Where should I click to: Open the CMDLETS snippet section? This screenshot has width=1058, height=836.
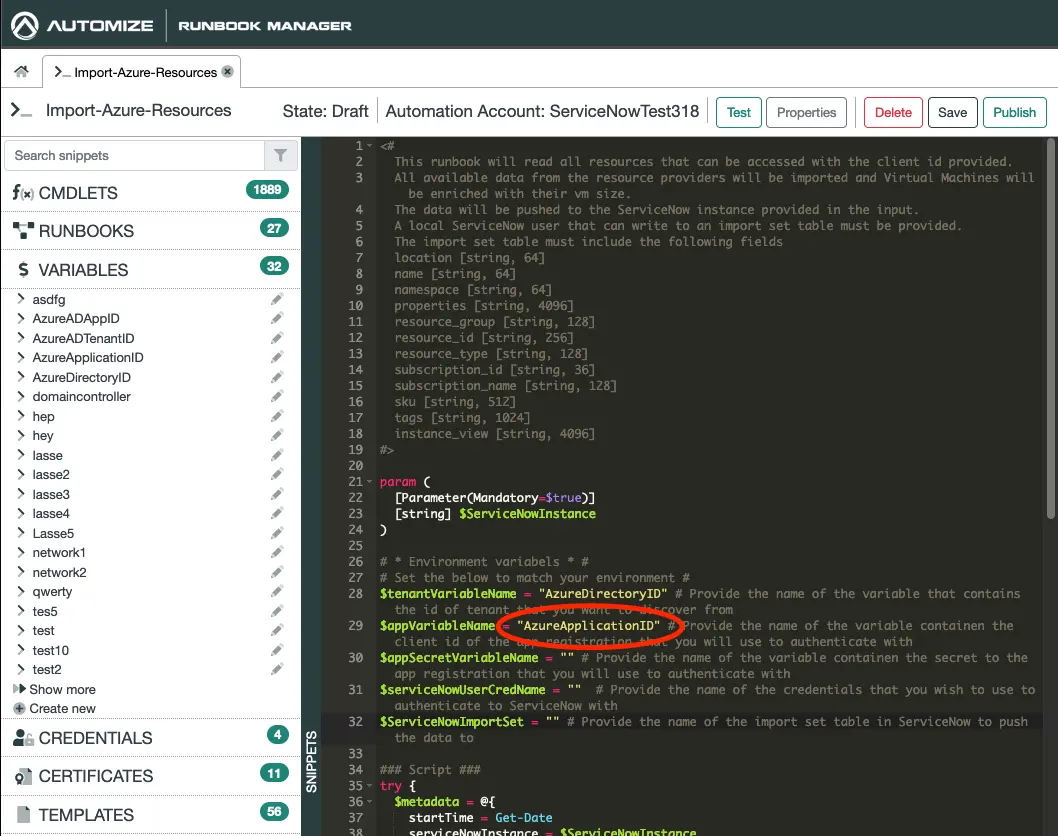pyautogui.click(x=151, y=193)
